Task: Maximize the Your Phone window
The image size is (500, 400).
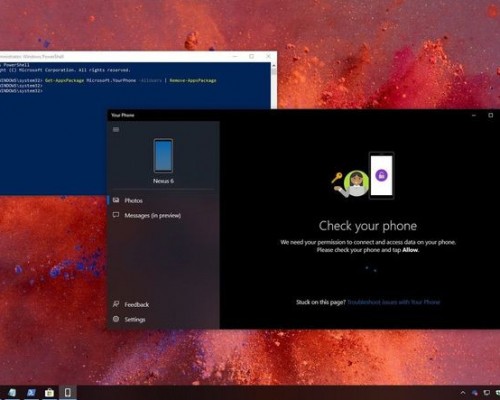Action: (x=491, y=115)
